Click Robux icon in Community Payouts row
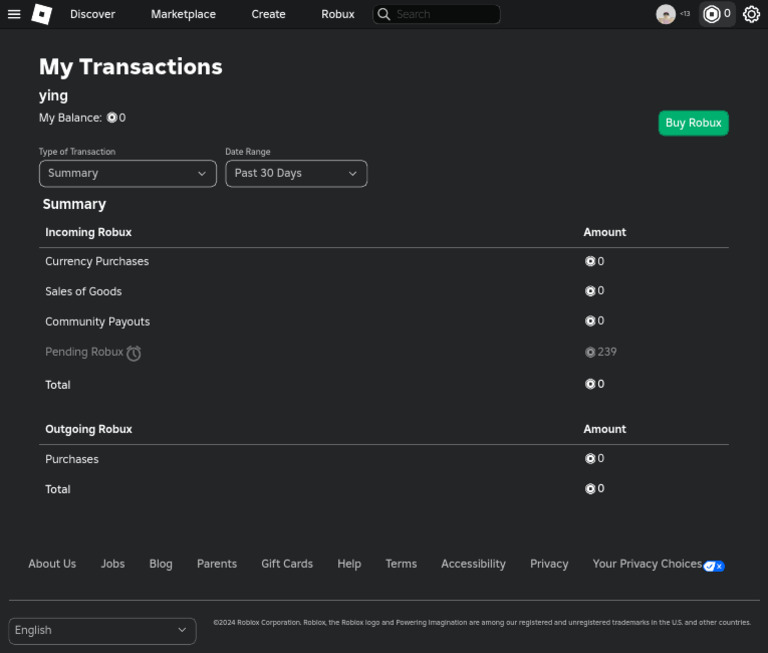The height and width of the screenshot is (653, 768). tap(590, 321)
